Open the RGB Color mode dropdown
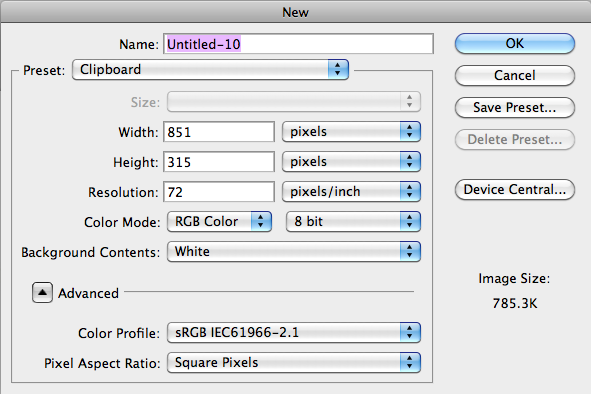 (x=219, y=221)
